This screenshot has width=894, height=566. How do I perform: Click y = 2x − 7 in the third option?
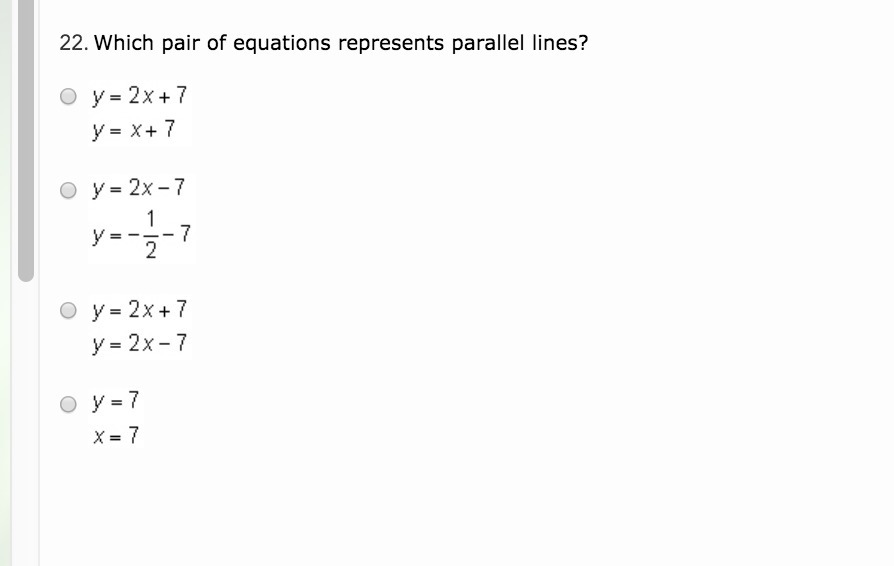point(139,344)
